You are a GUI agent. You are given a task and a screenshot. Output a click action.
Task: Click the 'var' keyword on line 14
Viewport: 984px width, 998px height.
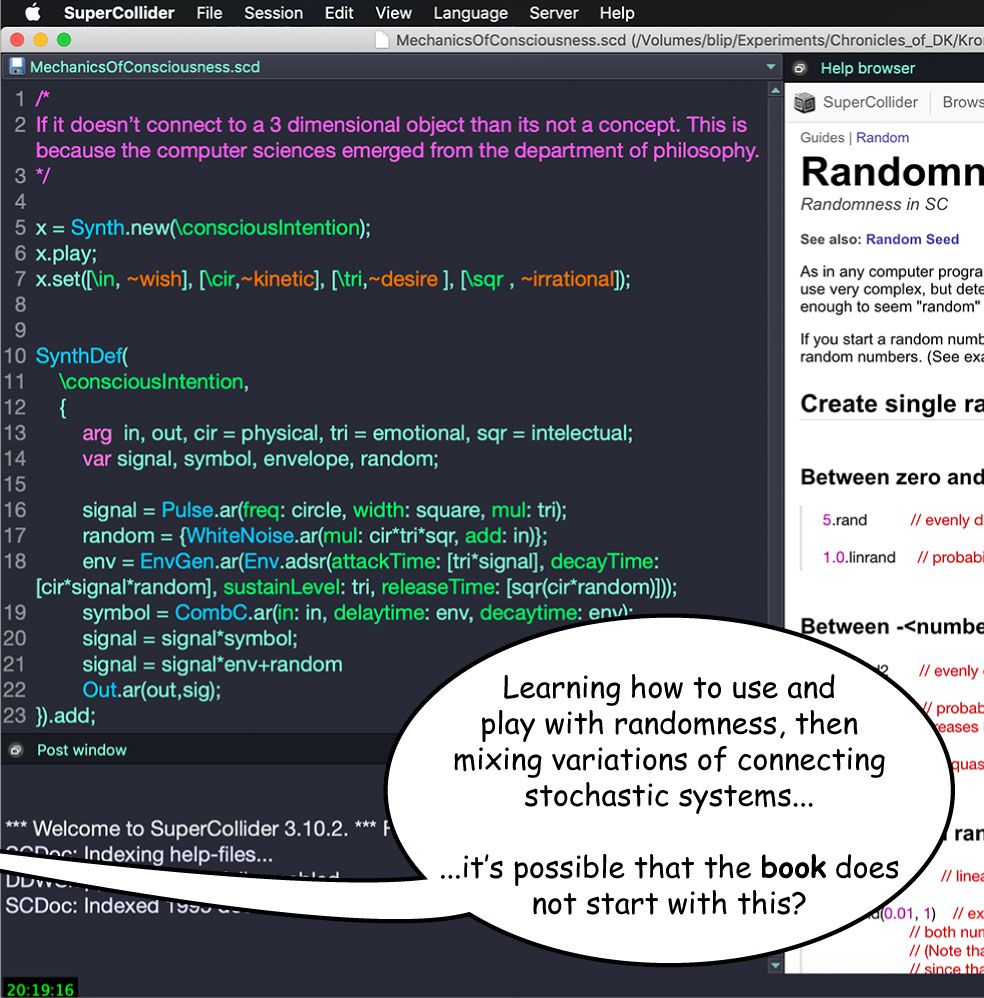coord(97,458)
